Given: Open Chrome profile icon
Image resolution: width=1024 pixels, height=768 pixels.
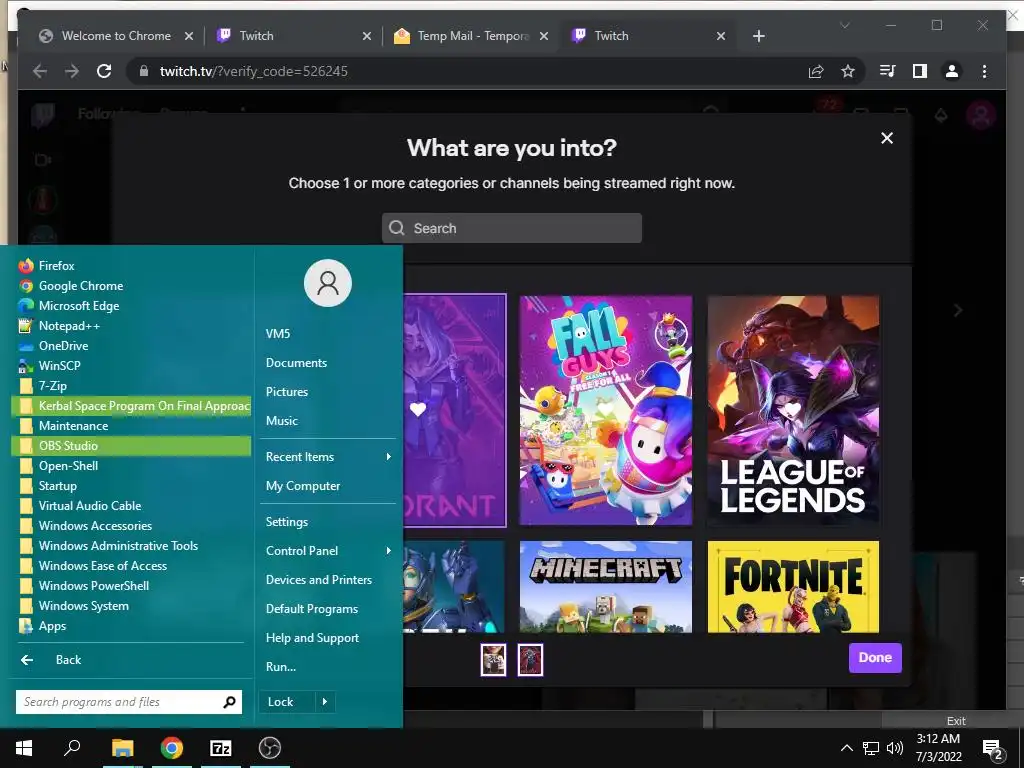Looking at the screenshot, I should pos(952,71).
